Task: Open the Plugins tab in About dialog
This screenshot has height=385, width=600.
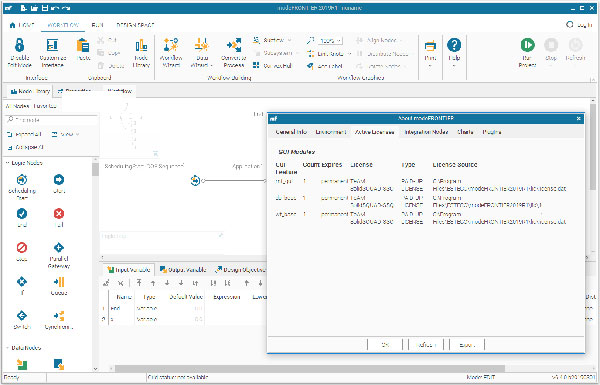Action: (x=492, y=132)
